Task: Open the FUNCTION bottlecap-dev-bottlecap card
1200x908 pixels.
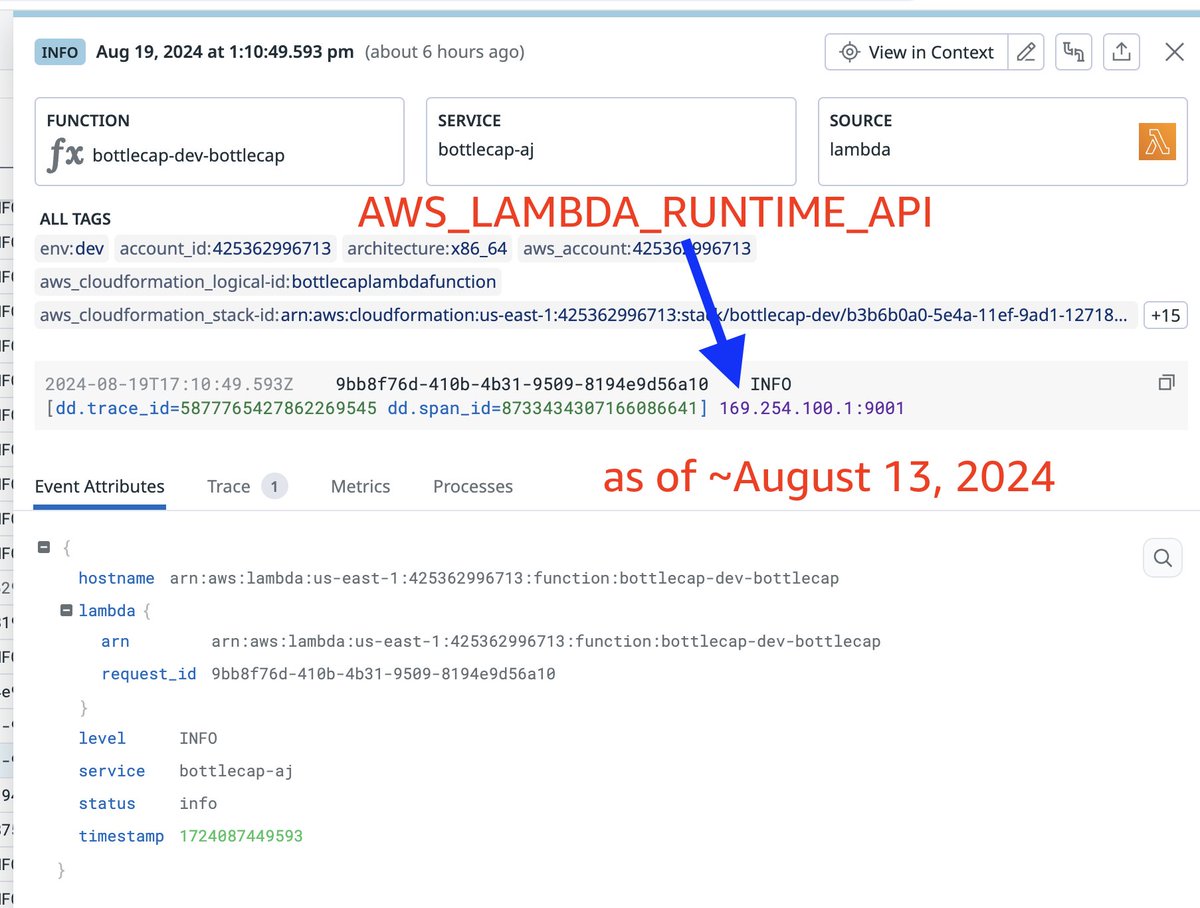Action: click(219, 141)
